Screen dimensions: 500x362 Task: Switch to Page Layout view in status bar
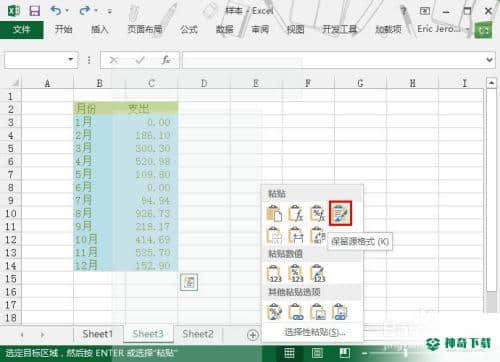click(x=317, y=353)
